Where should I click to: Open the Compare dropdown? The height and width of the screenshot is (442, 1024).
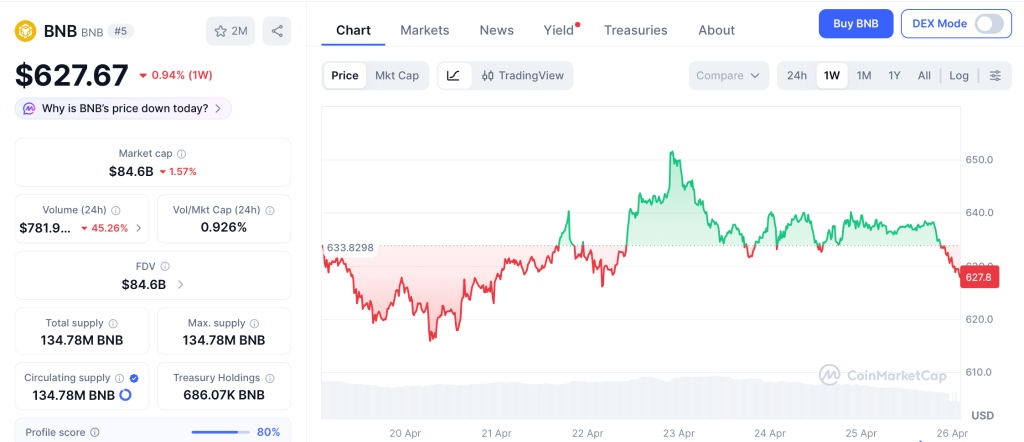(x=729, y=76)
